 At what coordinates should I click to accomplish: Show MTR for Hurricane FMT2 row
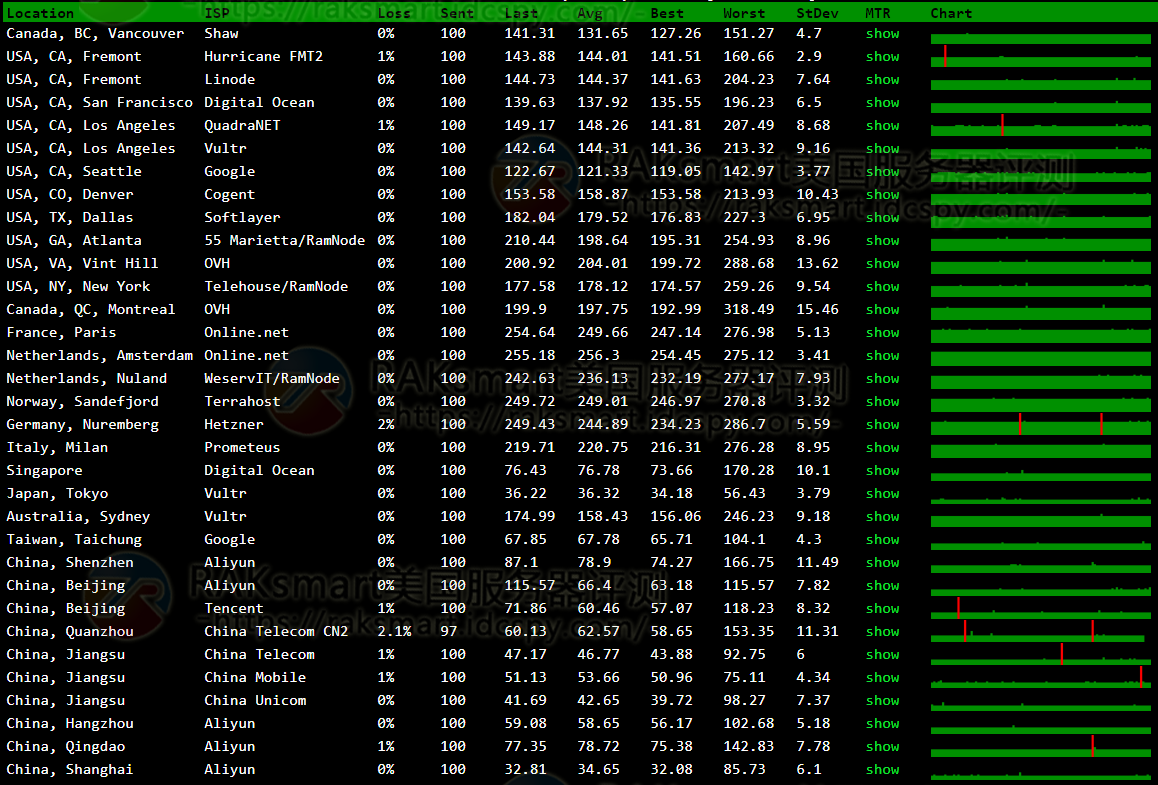tap(883, 57)
